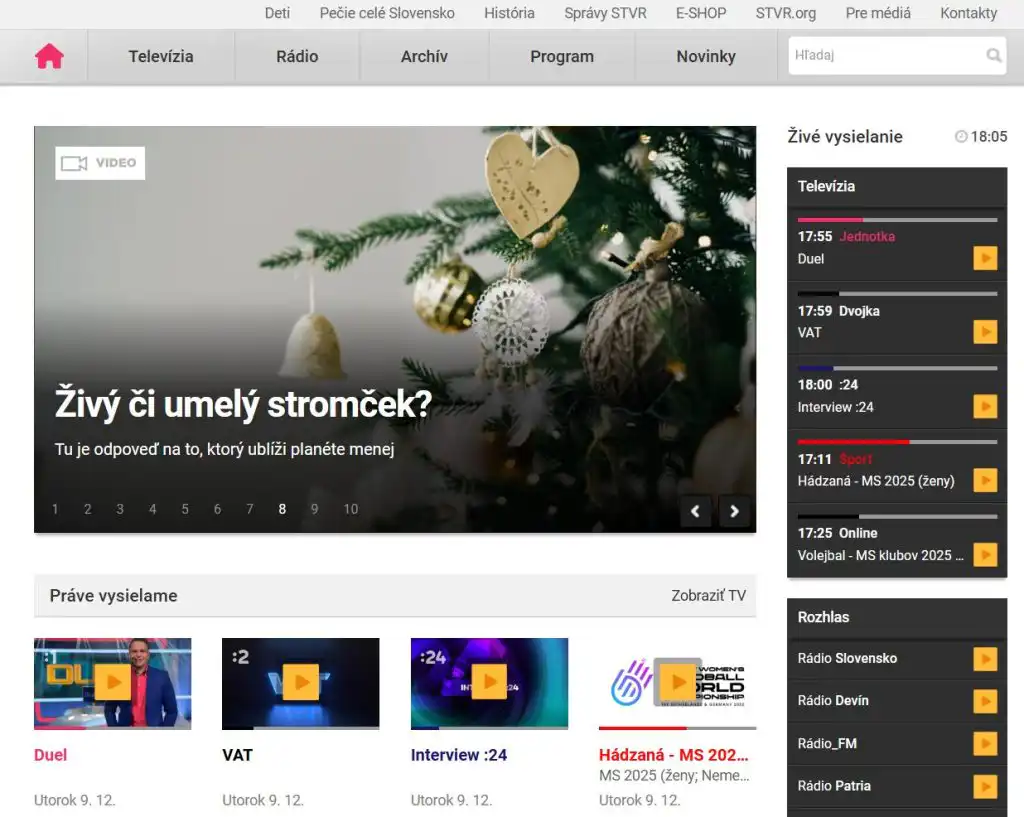Click the search magnifier icon
The height and width of the screenshot is (817, 1024).
click(x=993, y=56)
